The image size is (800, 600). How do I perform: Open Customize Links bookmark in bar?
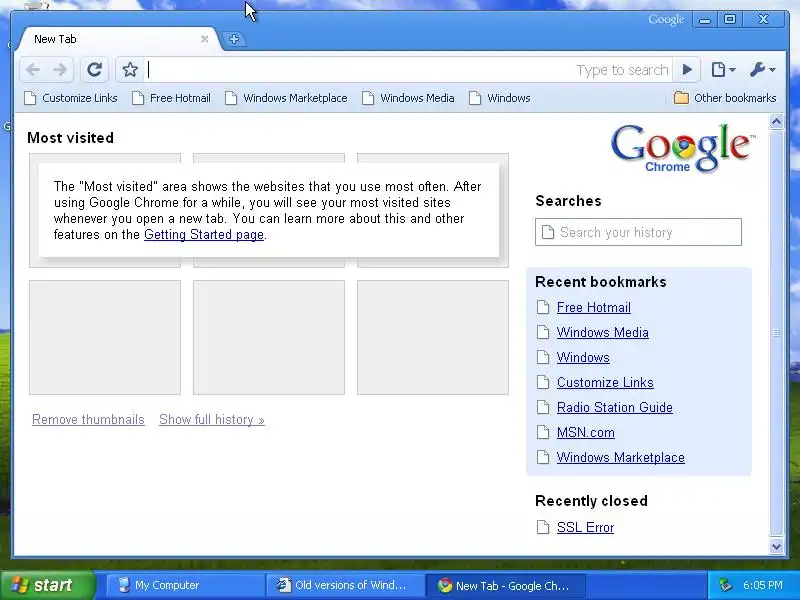(x=71, y=98)
